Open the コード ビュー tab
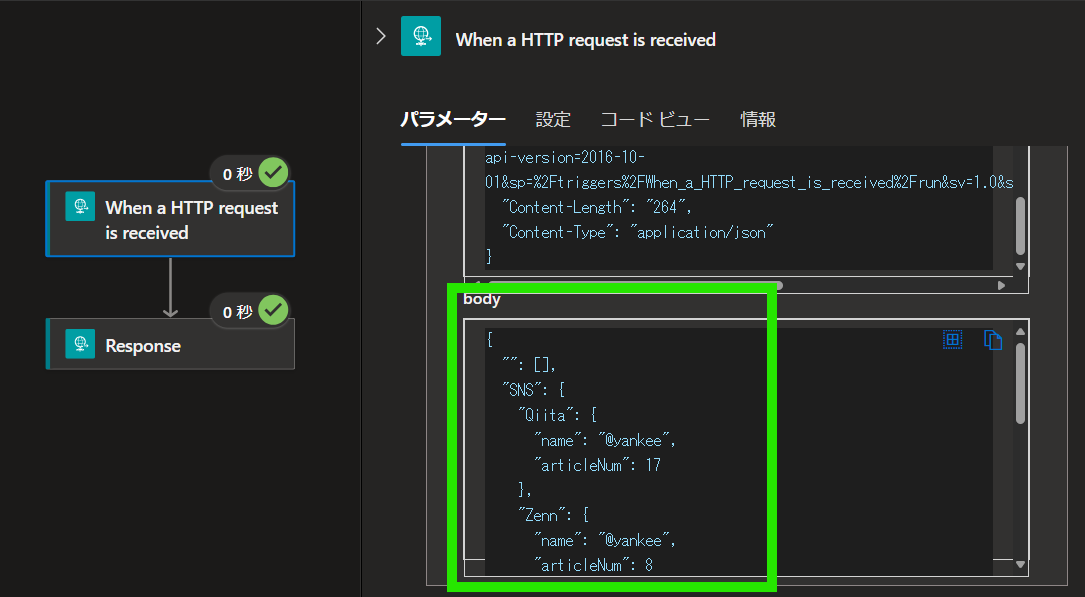 point(655,119)
